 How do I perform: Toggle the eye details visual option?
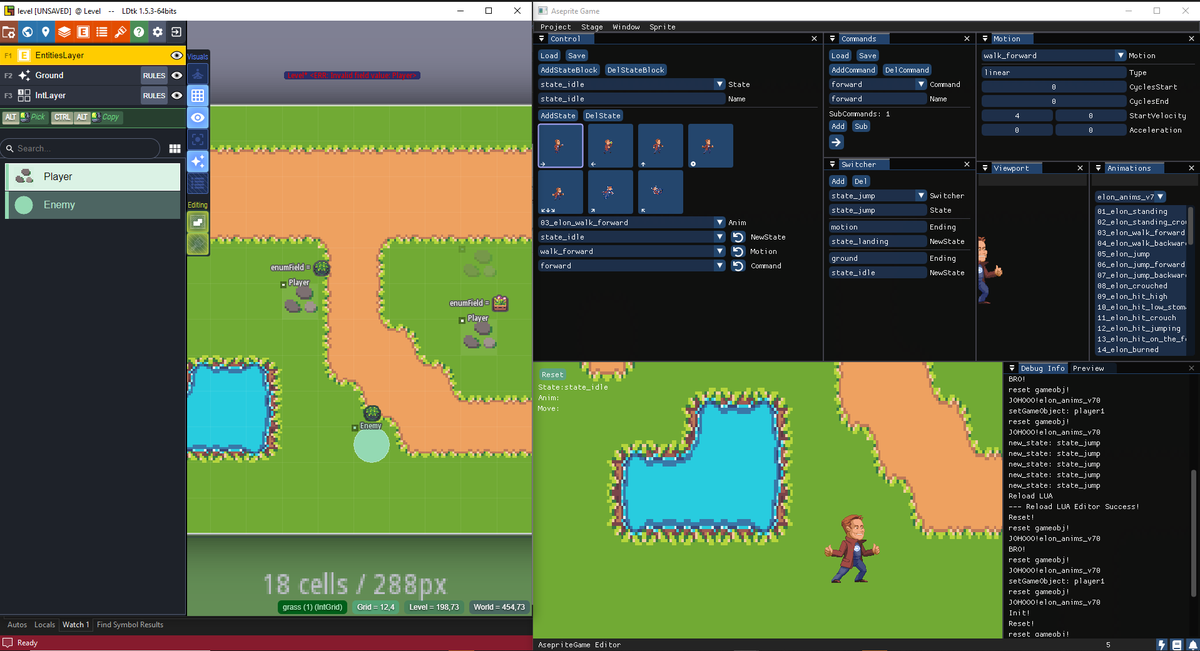[198, 118]
